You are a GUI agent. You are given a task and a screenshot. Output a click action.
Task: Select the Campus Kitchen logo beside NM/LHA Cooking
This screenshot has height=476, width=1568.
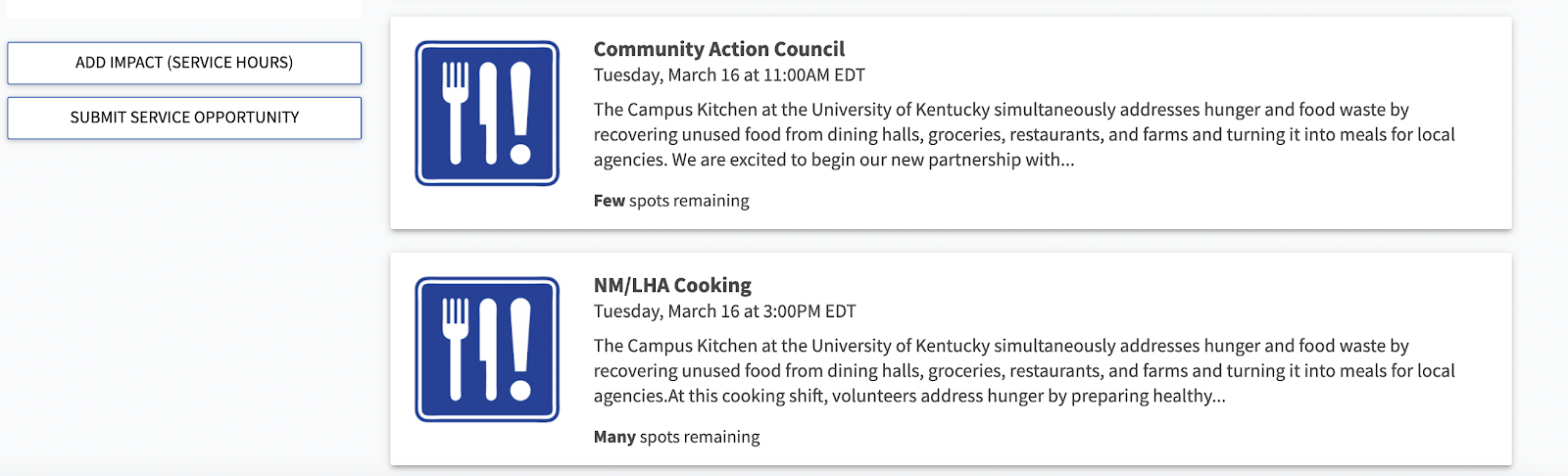[x=487, y=350]
